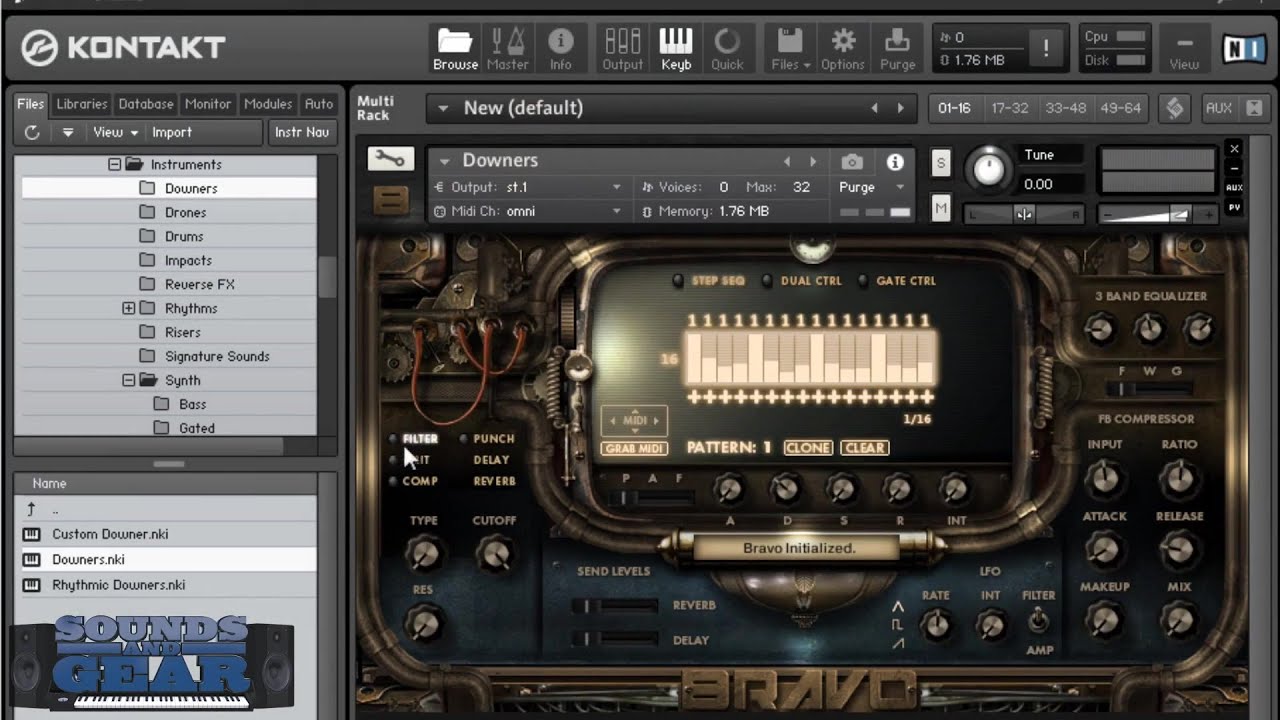Viewport: 1280px width, 720px height.
Task: Click the panic exclamation button
Action: pyautogui.click(x=1046, y=48)
